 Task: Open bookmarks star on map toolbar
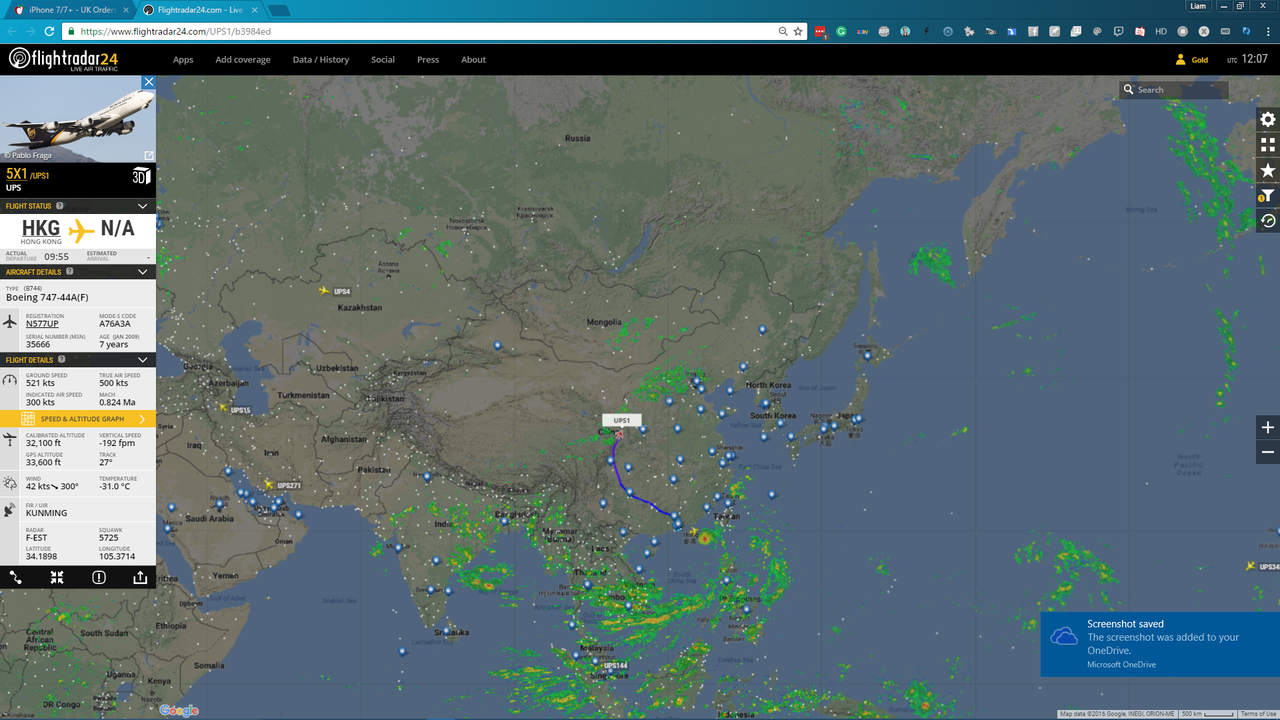tap(1268, 170)
